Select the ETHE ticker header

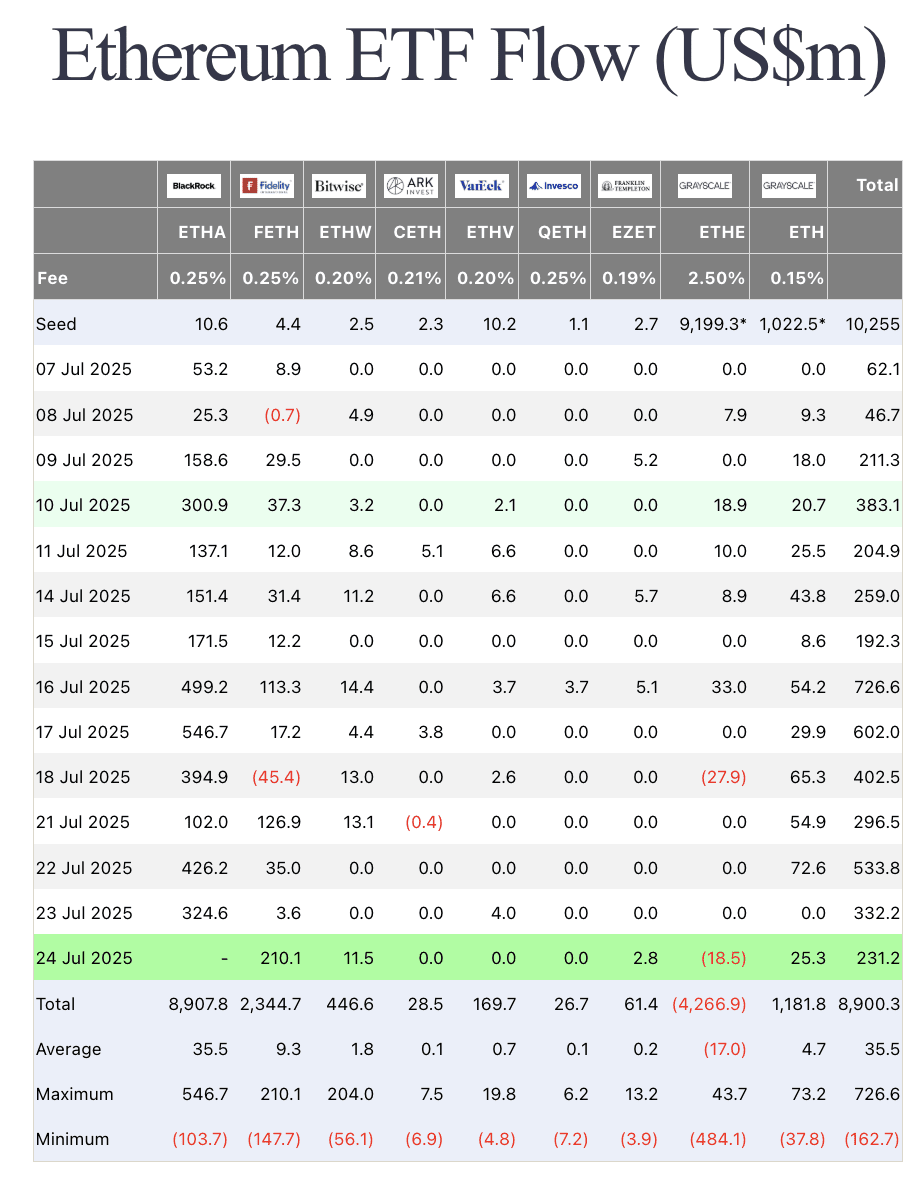(722, 233)
